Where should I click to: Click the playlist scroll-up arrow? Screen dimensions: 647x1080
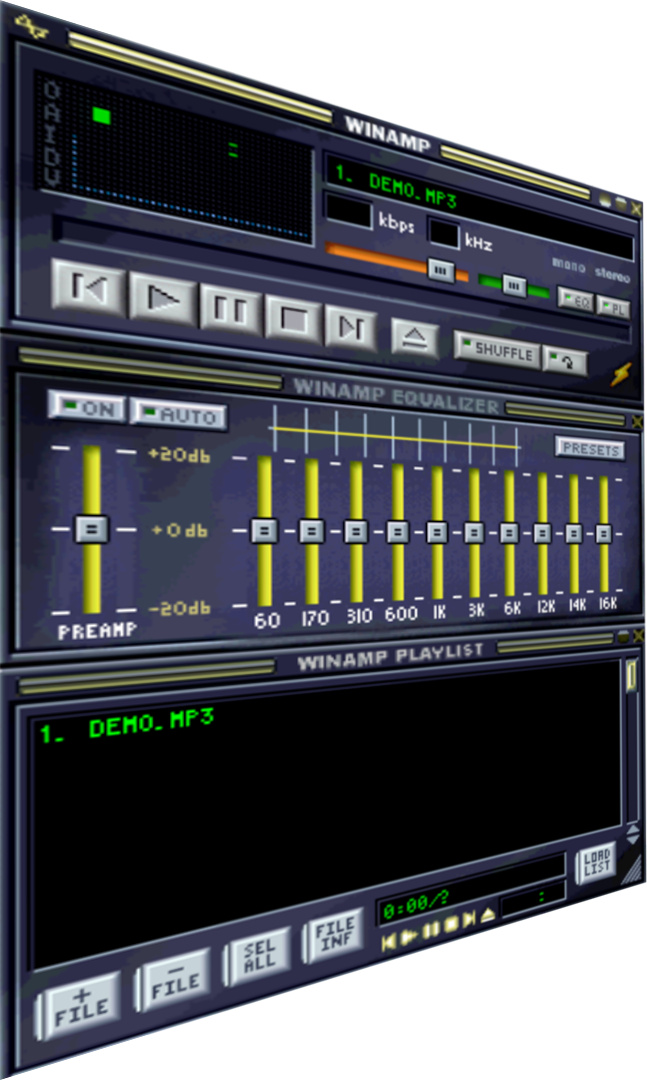[x=633, y=831]
